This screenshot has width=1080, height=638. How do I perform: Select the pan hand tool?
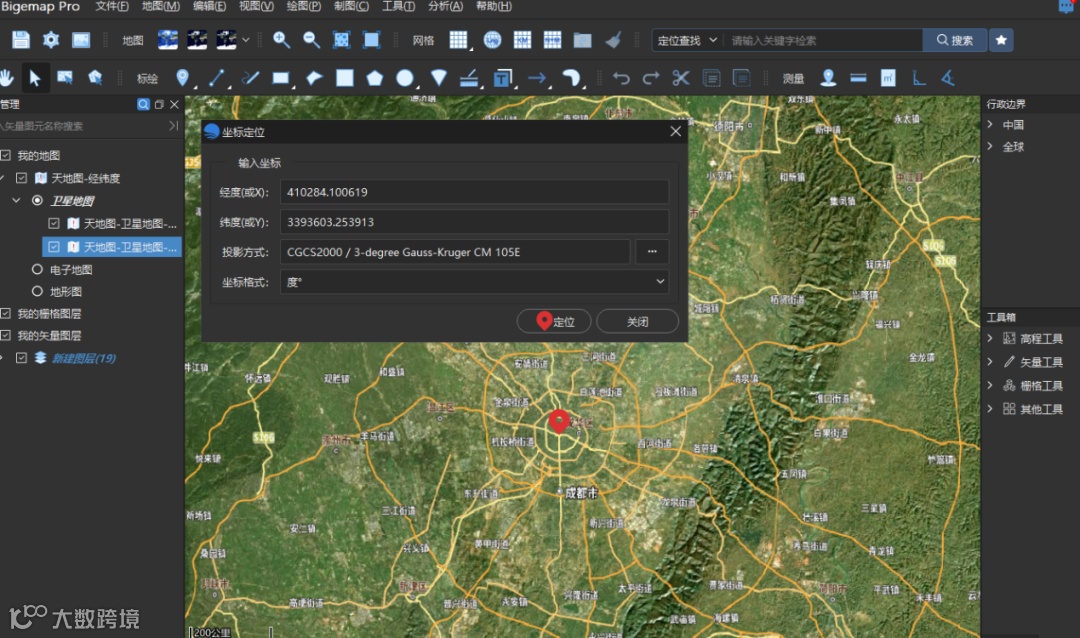[x=7, y=78]
